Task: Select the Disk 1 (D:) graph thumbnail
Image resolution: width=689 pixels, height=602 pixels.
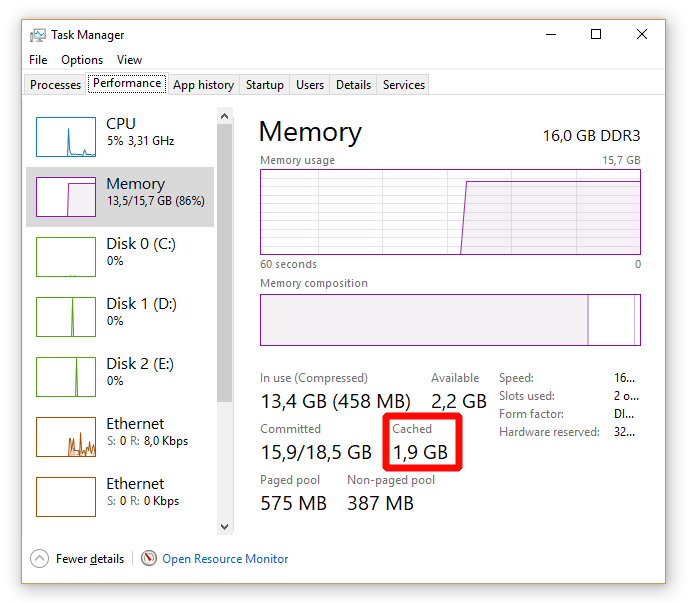Action: (66, 317)
